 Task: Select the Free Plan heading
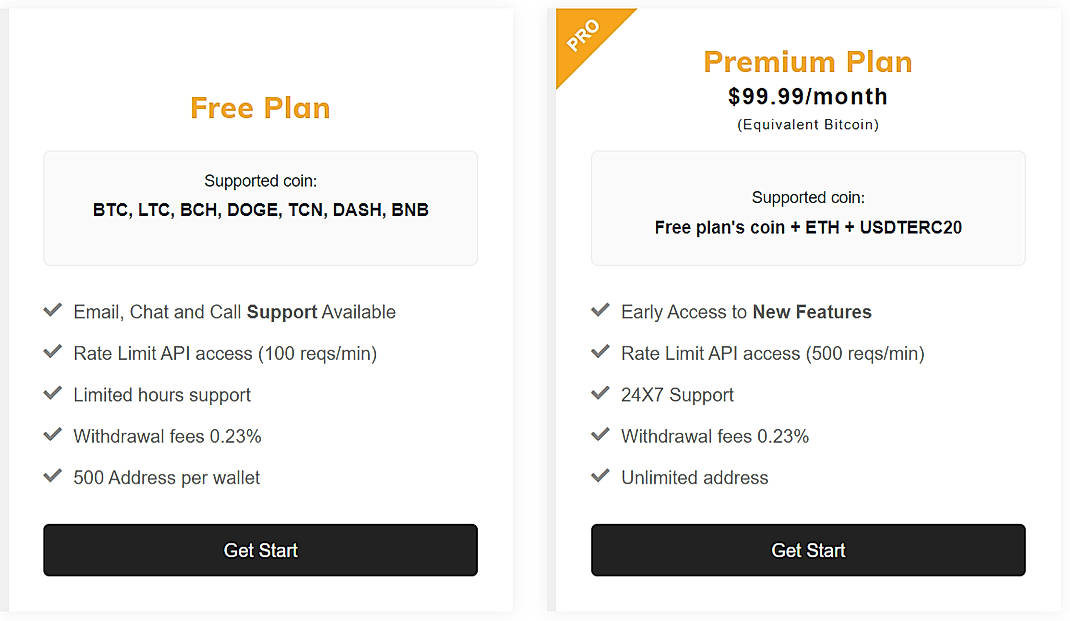tap(260, 108)
